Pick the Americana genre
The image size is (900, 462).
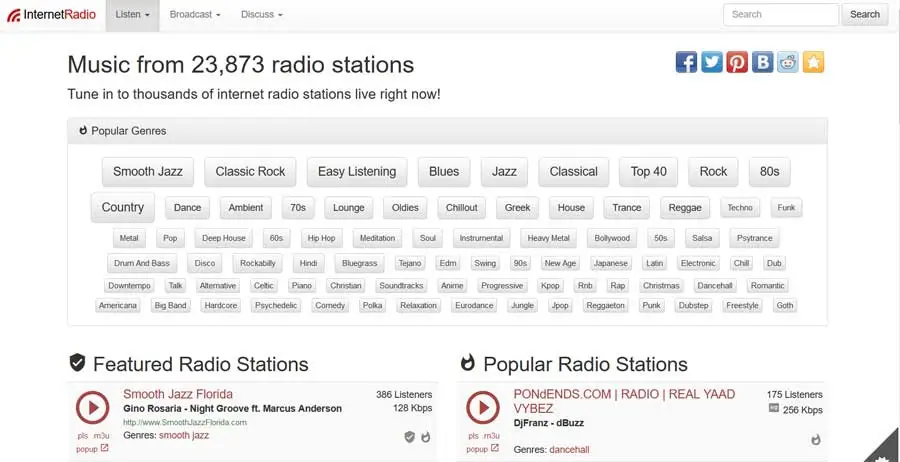(118, 305)
